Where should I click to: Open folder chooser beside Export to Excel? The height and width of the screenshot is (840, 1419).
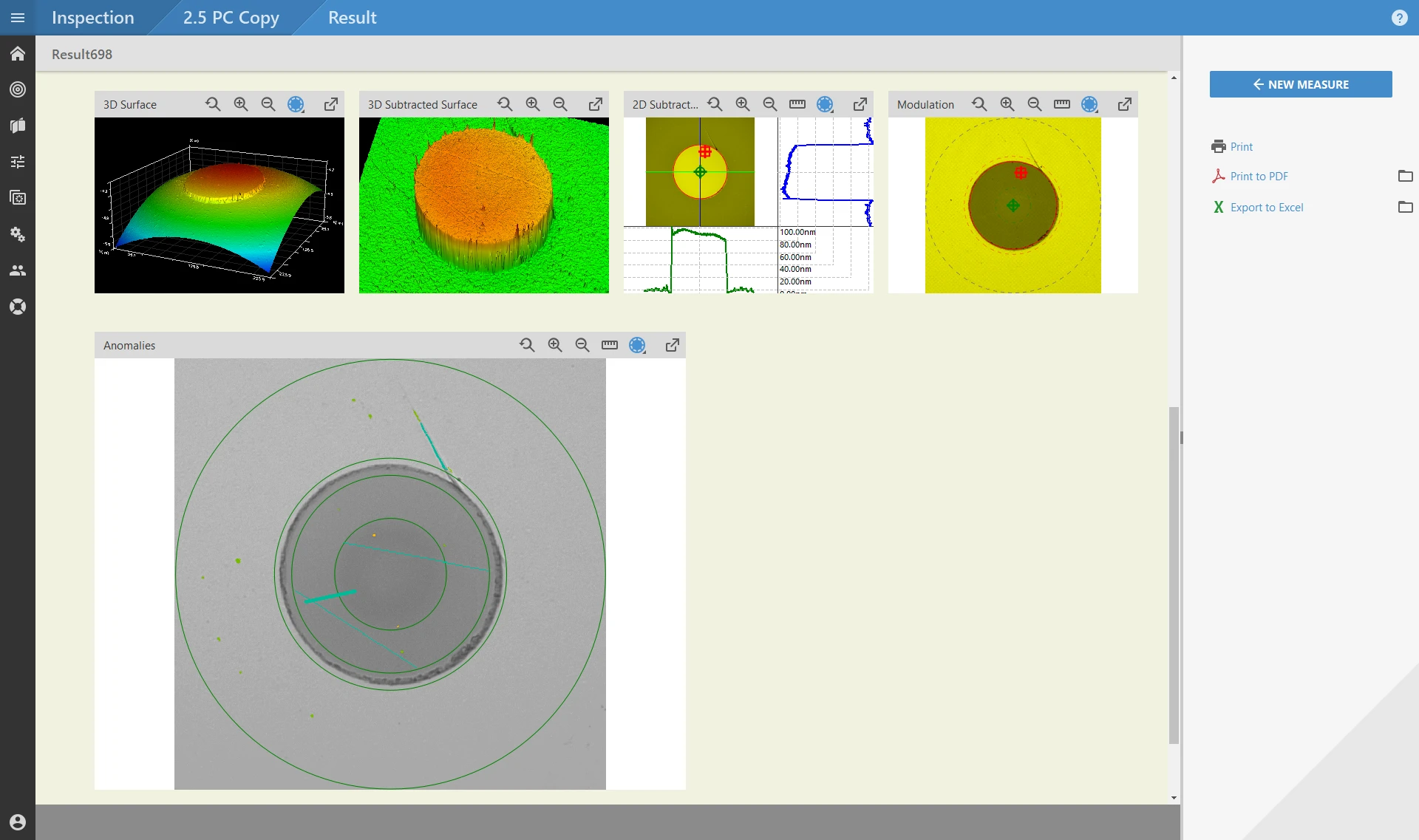click(1405, 207)
